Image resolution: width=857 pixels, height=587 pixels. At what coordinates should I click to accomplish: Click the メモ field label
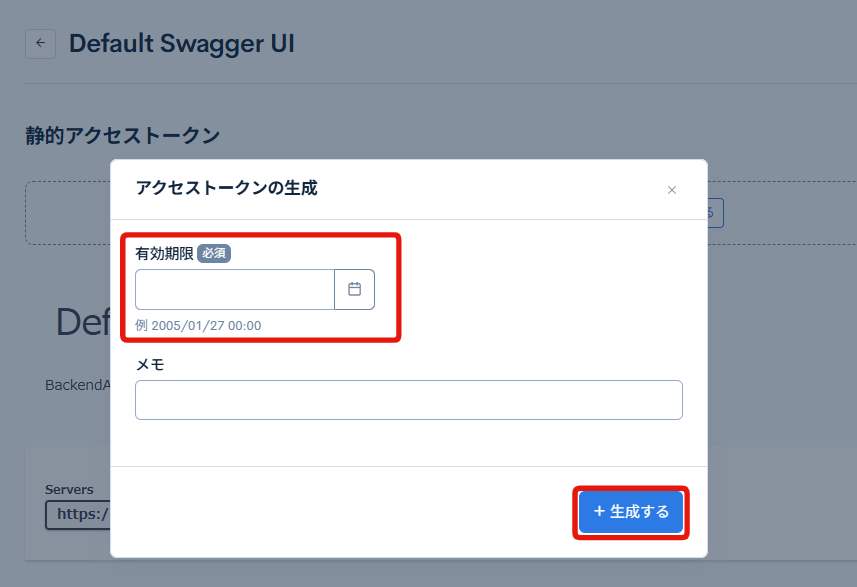click(150, 365)
